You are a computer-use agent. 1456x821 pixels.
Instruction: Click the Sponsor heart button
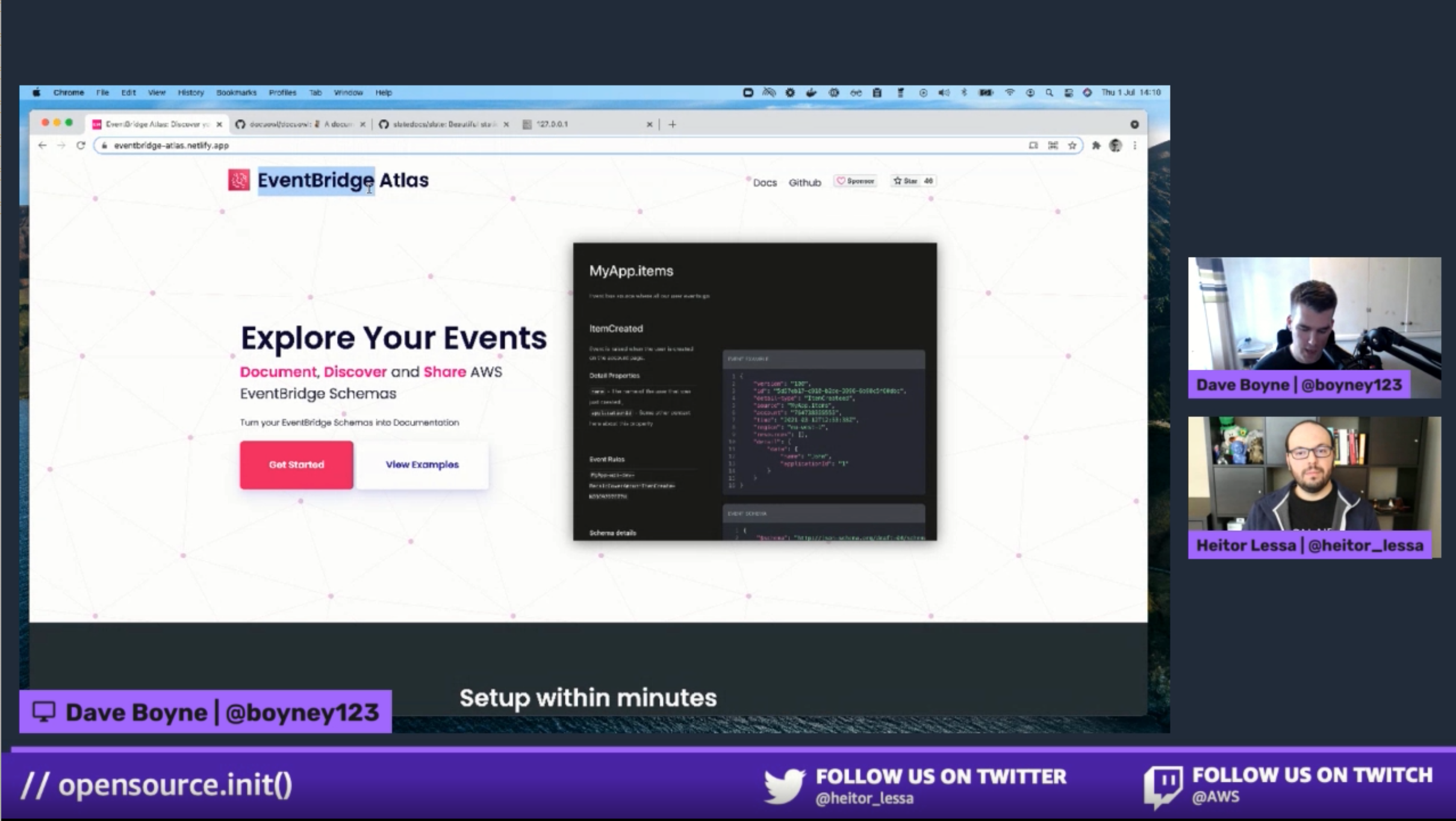click(856, 181)
